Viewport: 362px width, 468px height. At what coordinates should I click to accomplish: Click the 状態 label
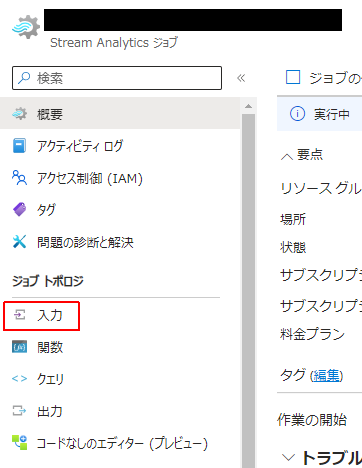(x=293, y=247)
